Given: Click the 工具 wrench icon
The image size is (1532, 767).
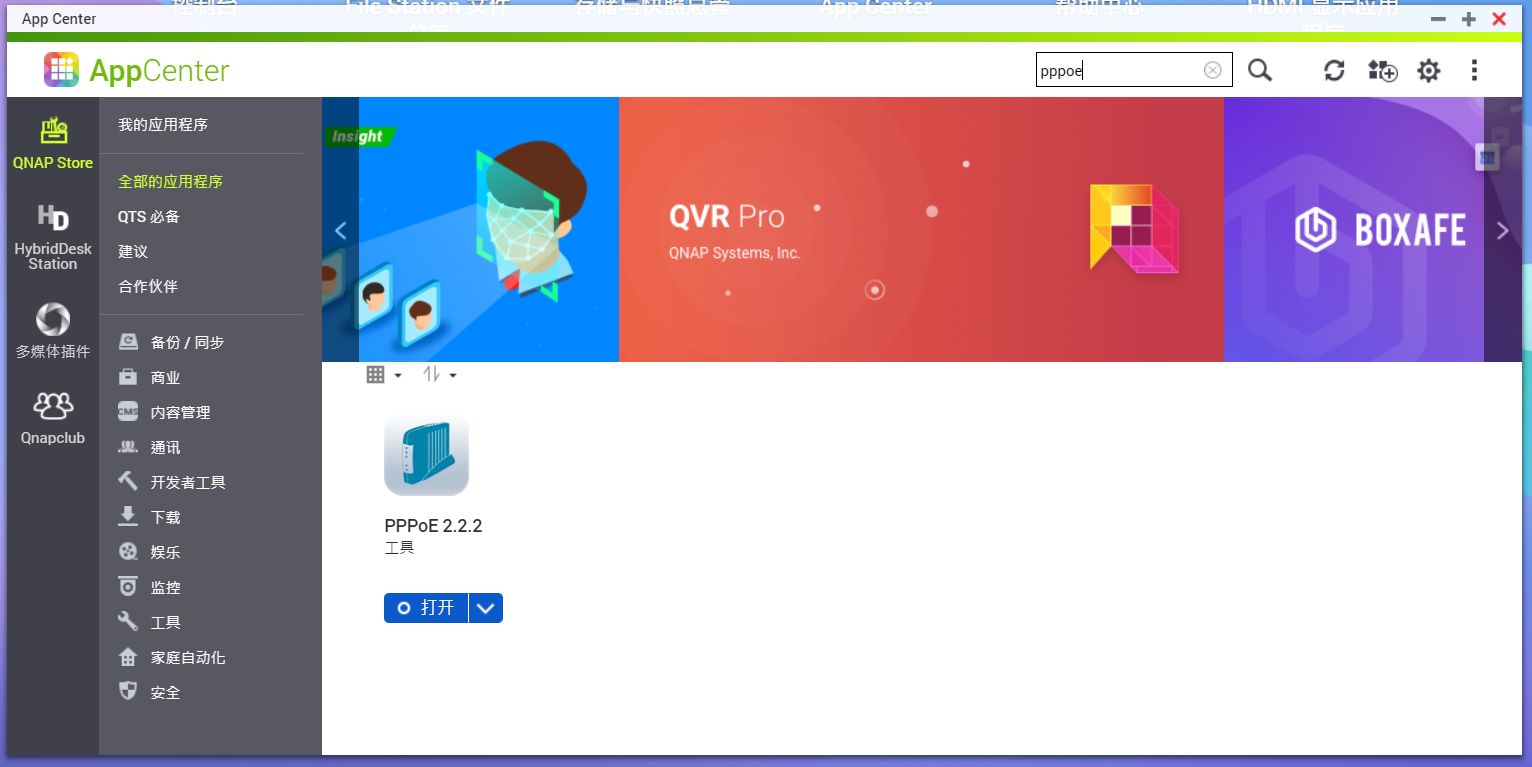Looking at the screenshot, I should pyautogui.click(x=128, y=622).
